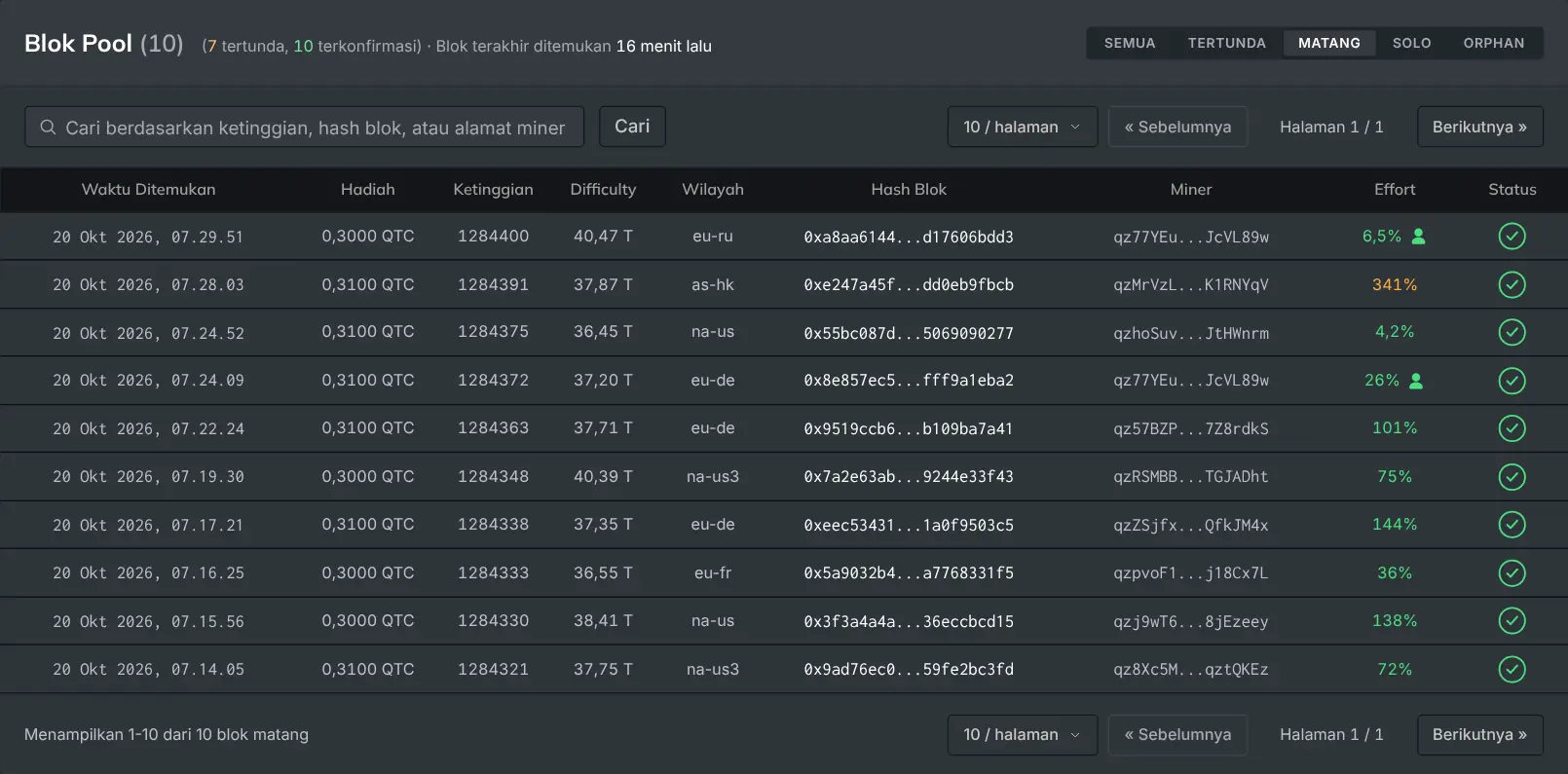Screen dimensions: 1568x774
Task: Go to top Berikutnya page button
Action: click(1479, 127)
